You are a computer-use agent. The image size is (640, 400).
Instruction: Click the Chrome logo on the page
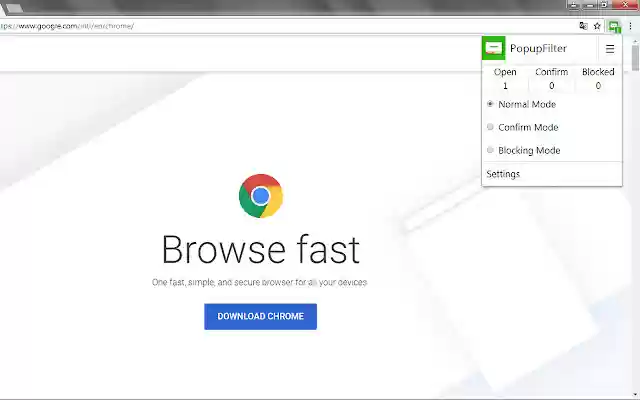[261, 196]
